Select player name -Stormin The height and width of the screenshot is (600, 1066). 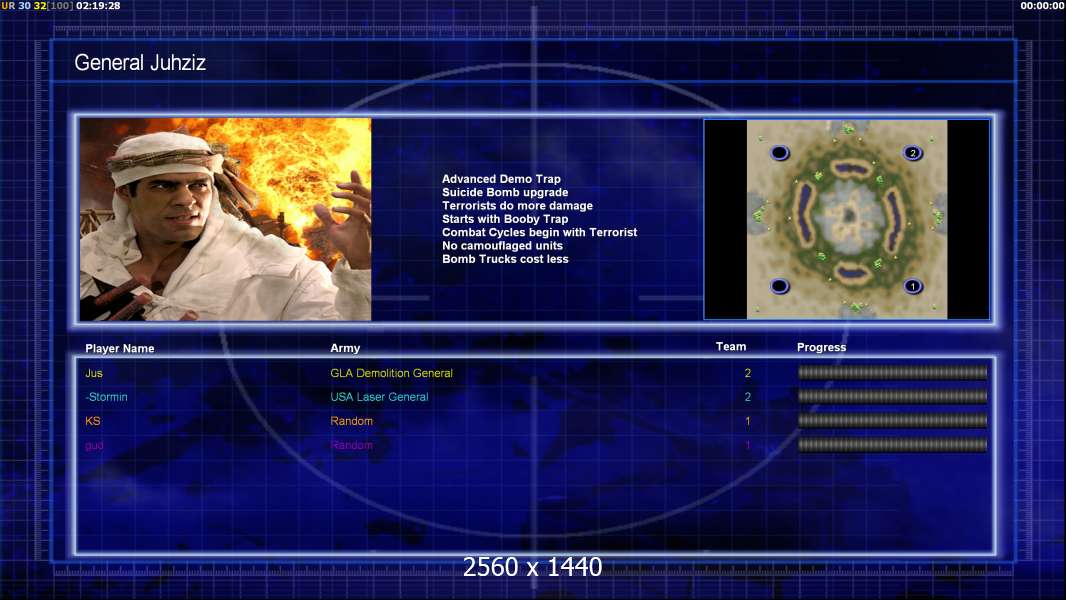point(106,397)
